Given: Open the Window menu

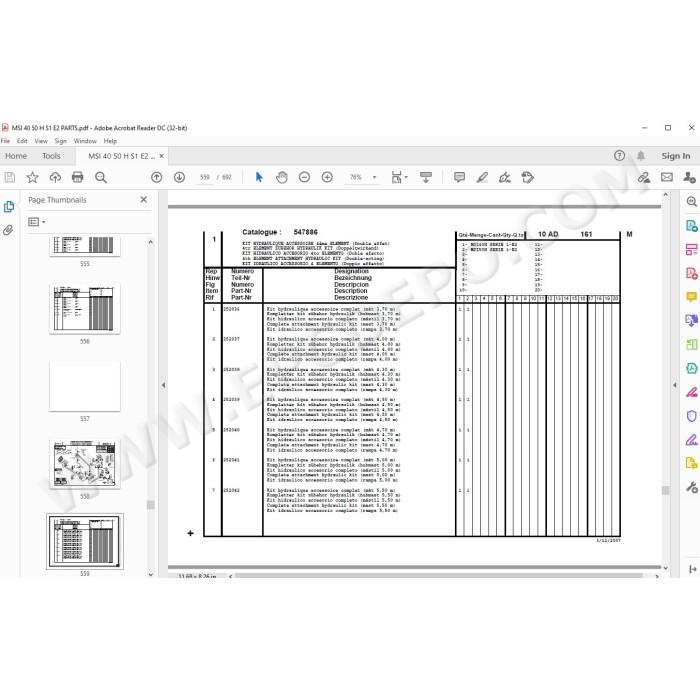Looking at the screenshot, I should 85,141.
